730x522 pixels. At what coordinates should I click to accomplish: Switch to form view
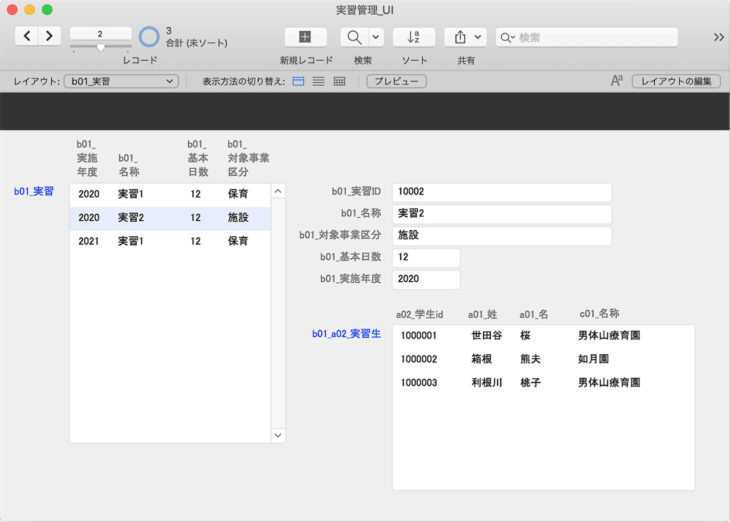pyautogui.click(x=299, y=81)
